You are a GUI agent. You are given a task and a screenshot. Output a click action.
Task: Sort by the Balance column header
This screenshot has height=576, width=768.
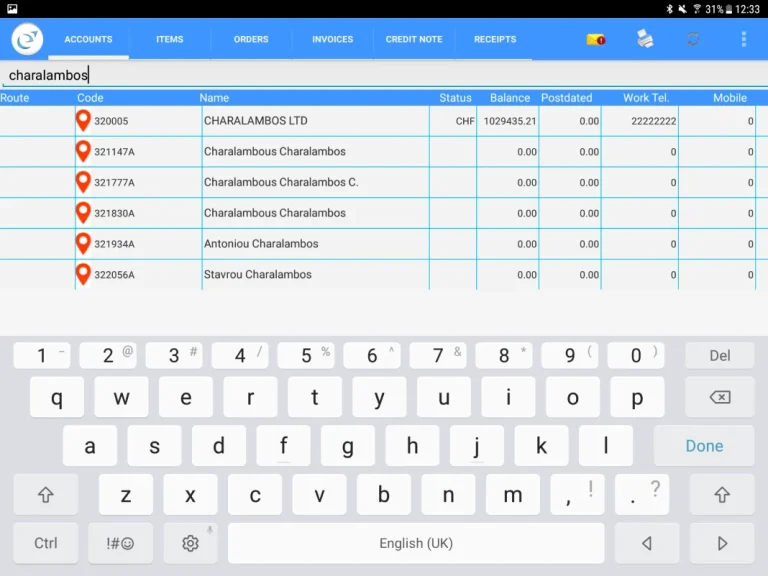pos(510,98)
